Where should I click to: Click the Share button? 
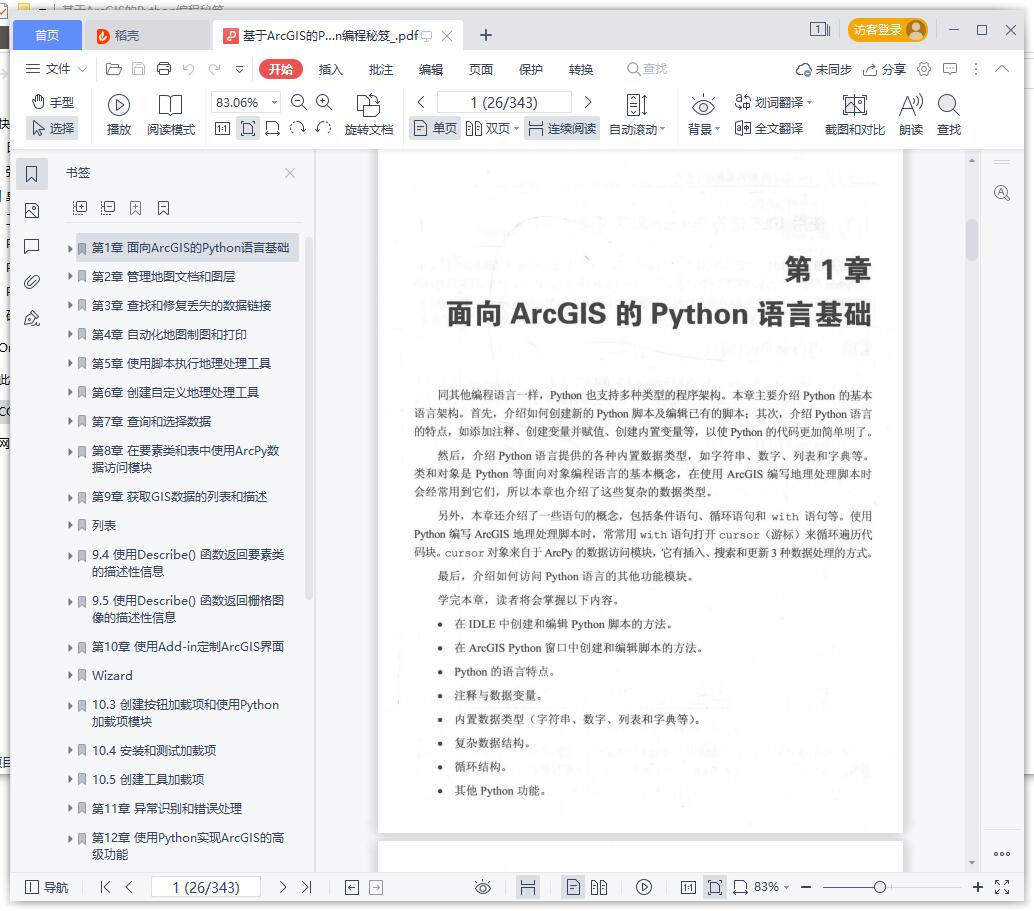884,69
